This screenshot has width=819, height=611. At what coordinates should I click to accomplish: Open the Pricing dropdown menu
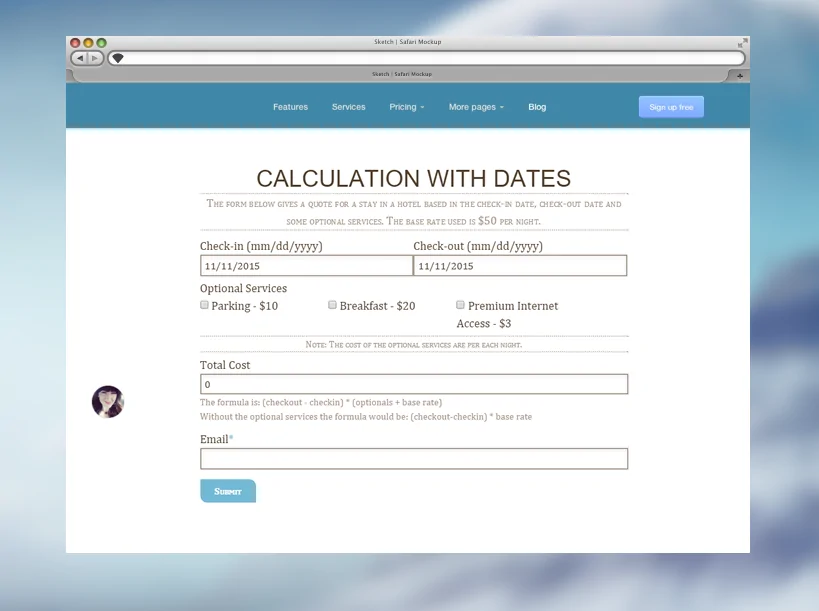[406, 107]
